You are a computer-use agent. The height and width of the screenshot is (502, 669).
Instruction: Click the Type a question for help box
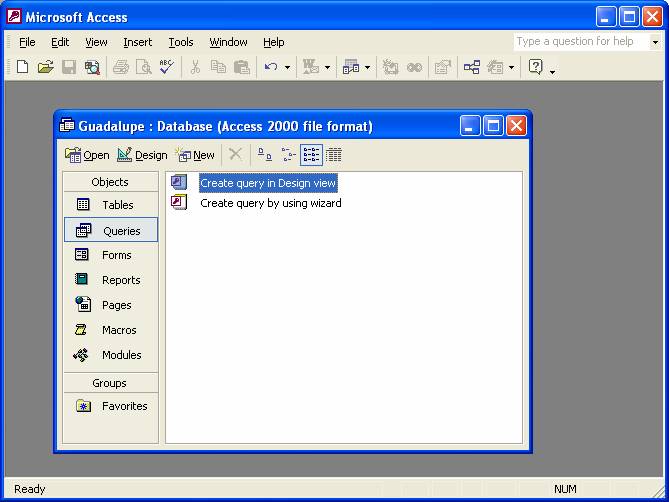tap(581, 42)
